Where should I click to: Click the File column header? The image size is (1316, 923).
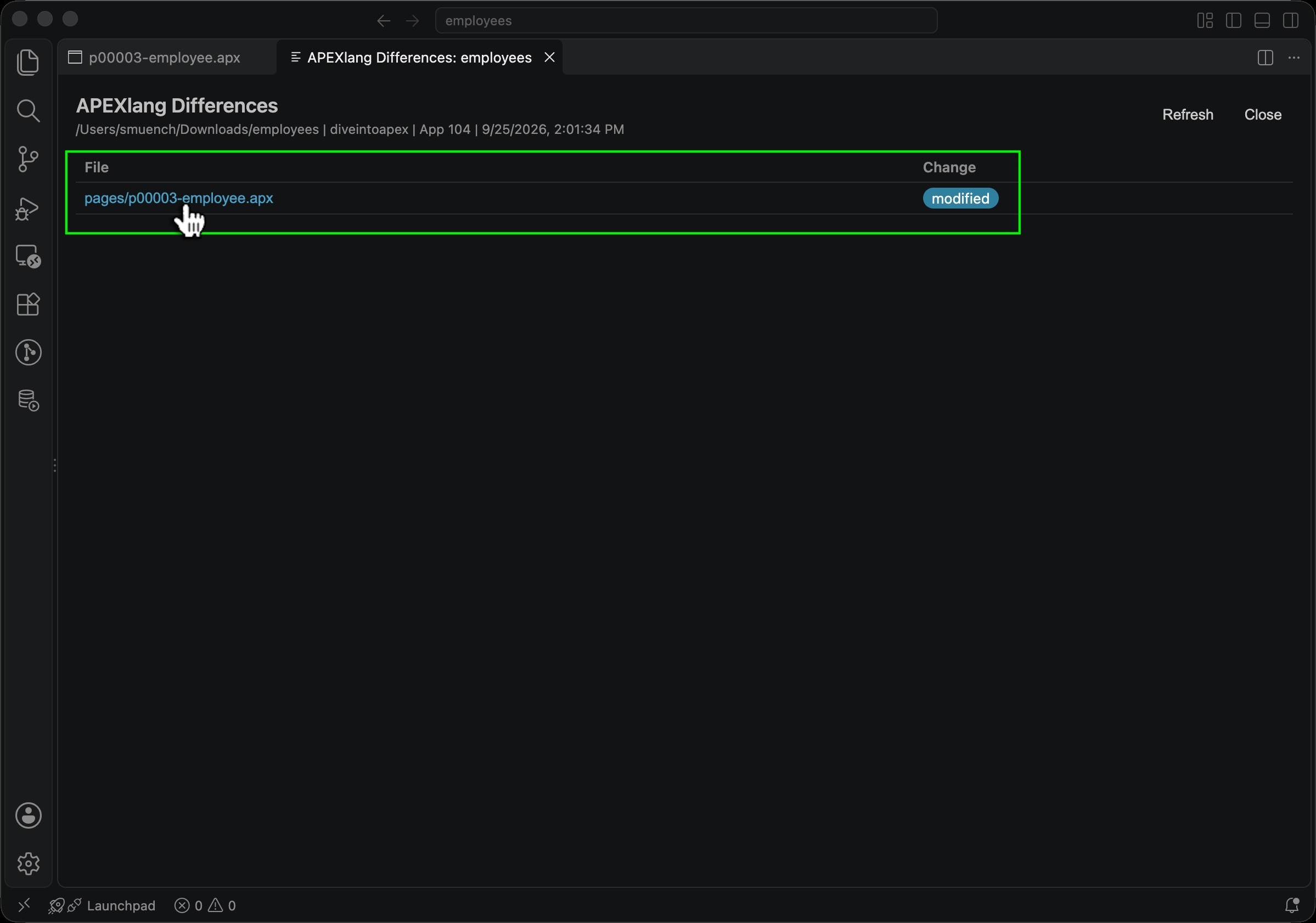pos(96,167)
